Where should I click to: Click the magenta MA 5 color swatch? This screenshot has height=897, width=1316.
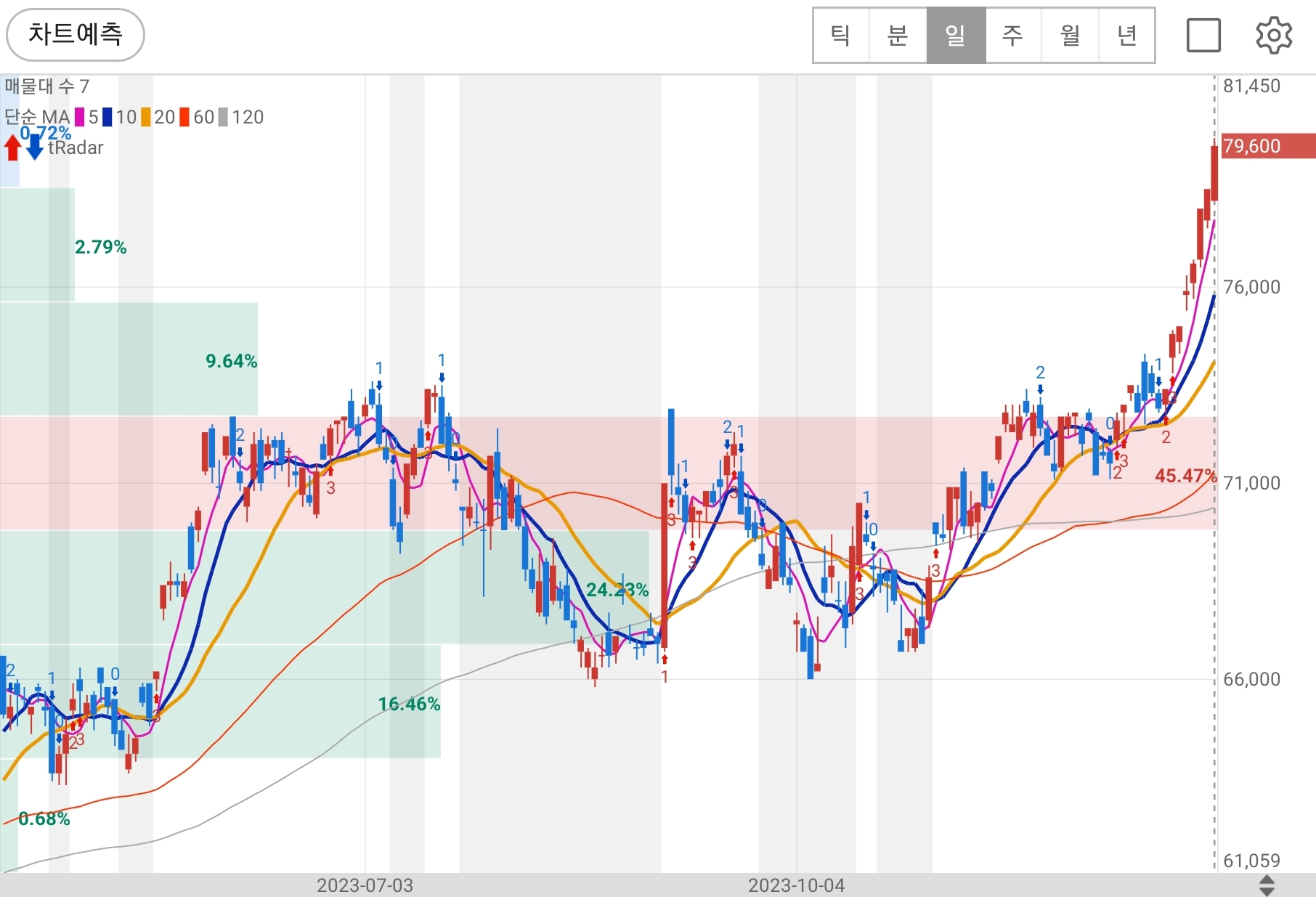80,117
